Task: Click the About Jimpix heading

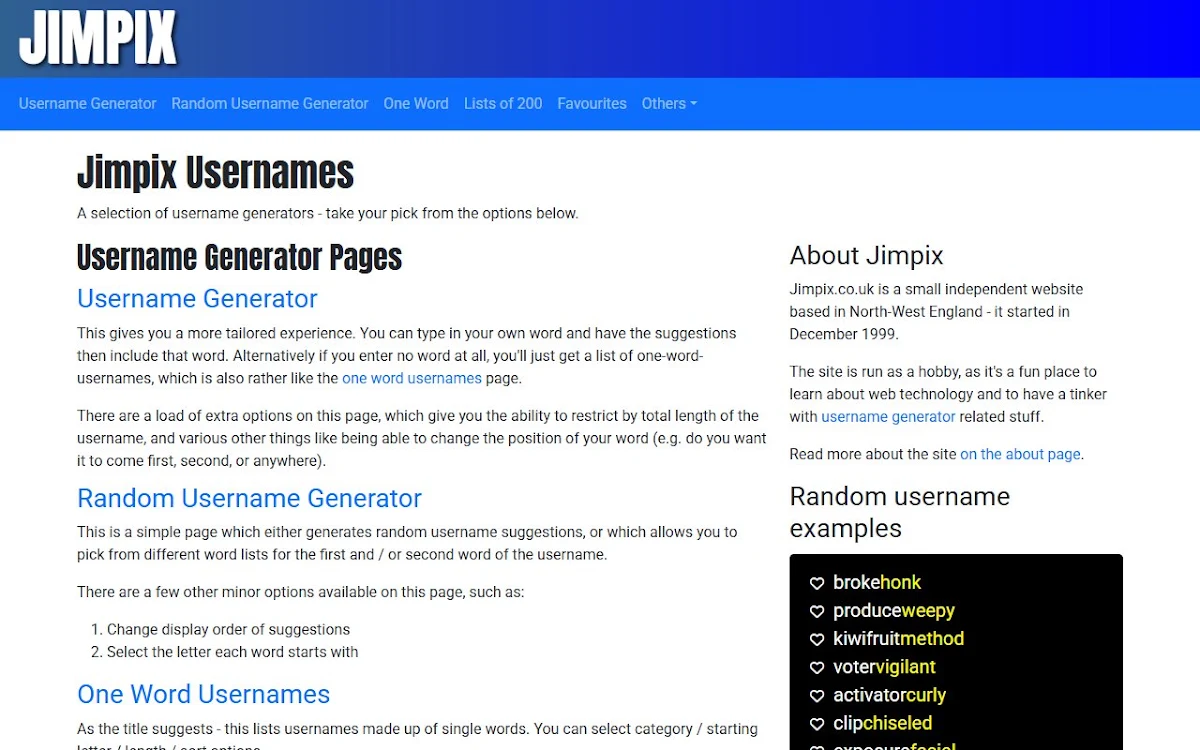Action: click(866, 255)
